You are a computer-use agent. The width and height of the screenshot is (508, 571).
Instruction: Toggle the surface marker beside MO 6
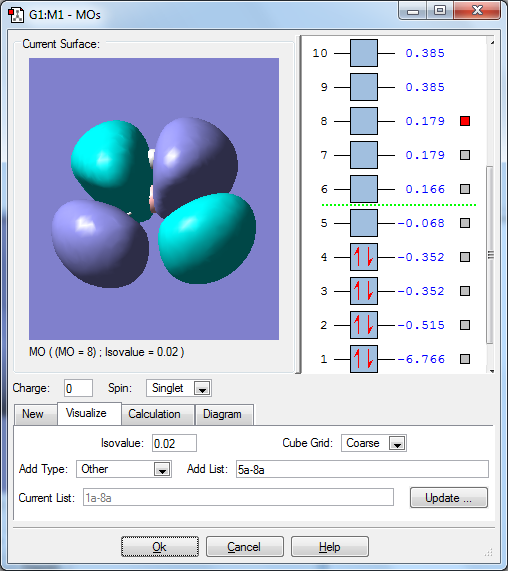click(465, 189)
